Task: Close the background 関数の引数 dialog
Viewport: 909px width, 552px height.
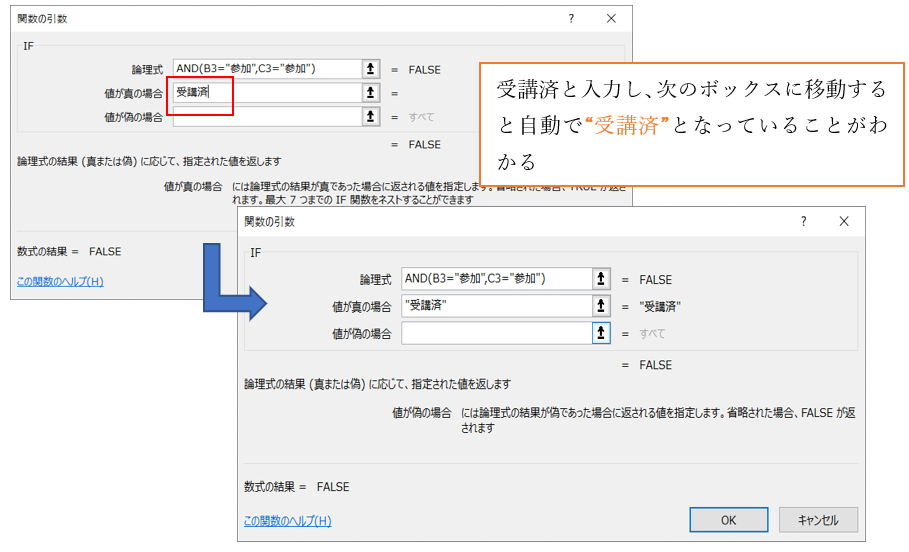Action: point(612,19)
